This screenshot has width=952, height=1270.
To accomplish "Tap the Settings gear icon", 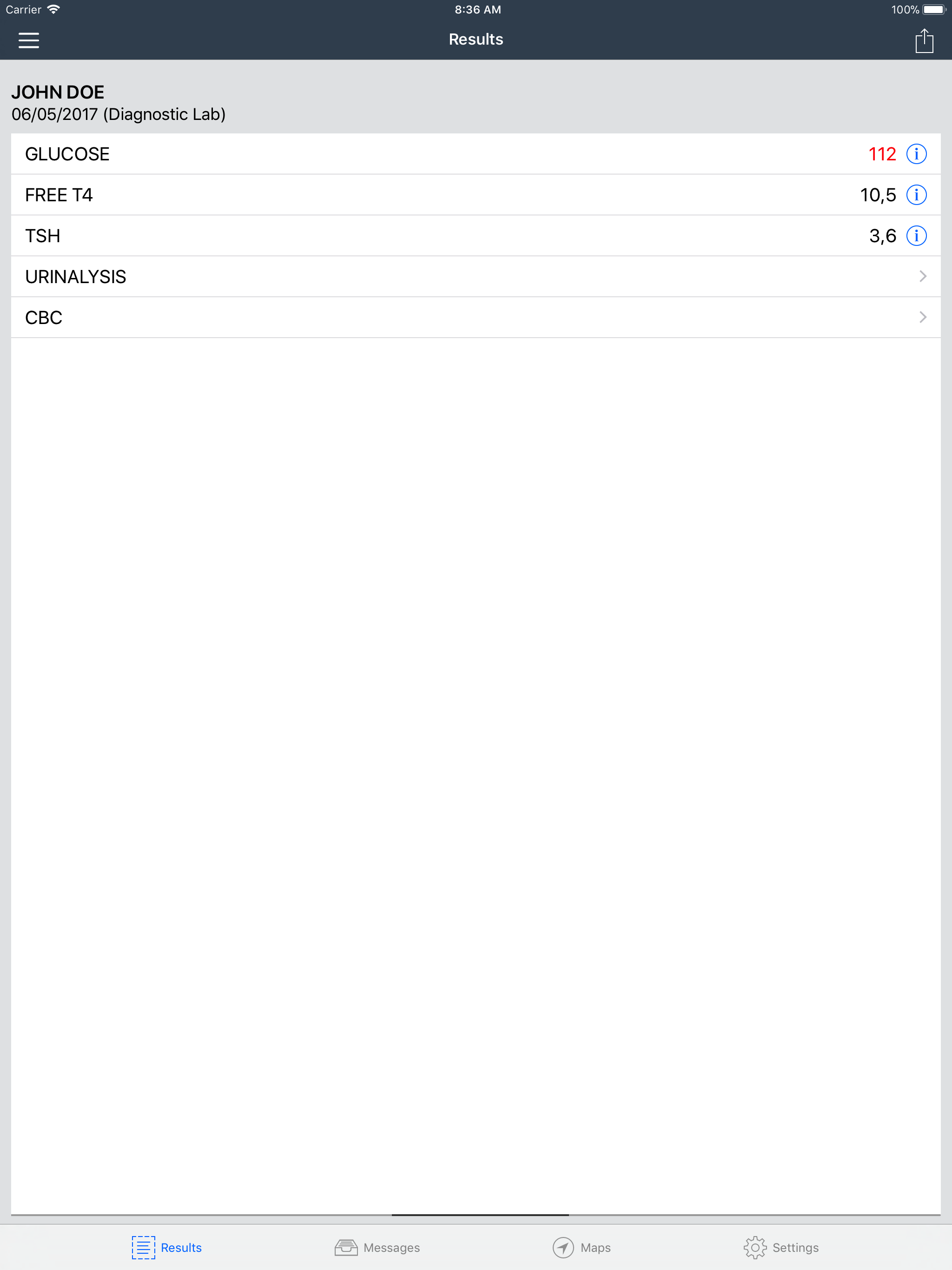I will point(754,1247).
